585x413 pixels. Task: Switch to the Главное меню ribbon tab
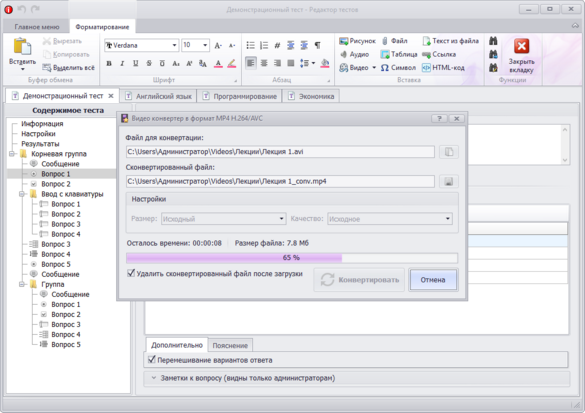coord(37,27)
